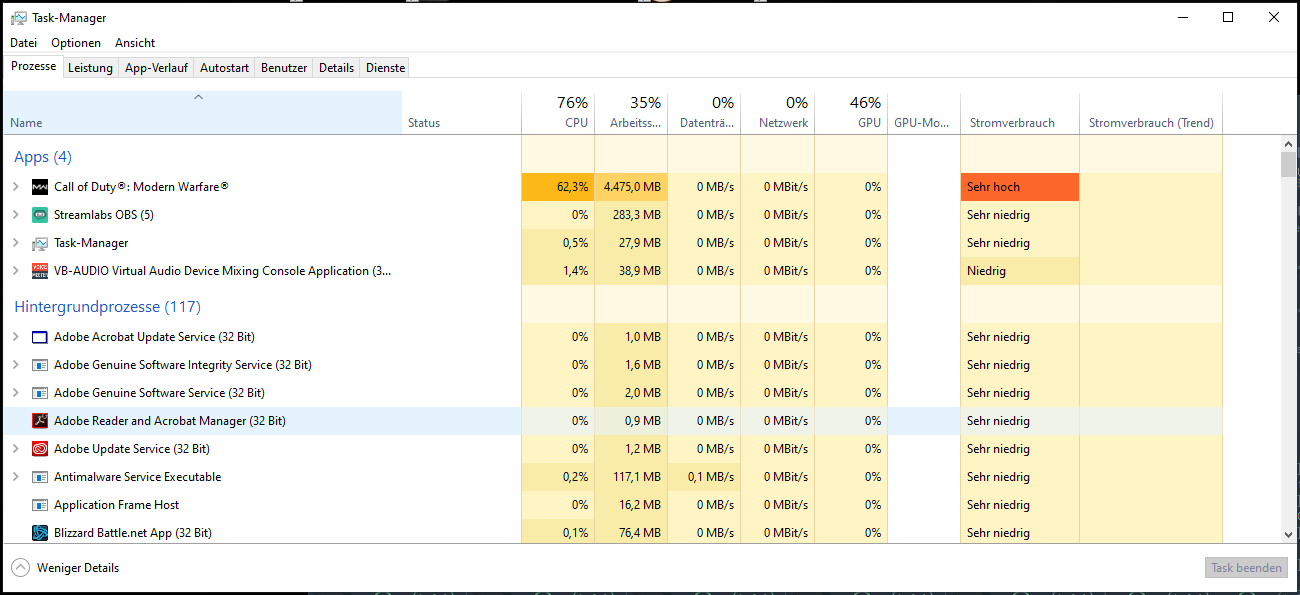
Task: Click the 117,1 MB memory cell
Action: (631, 477)
